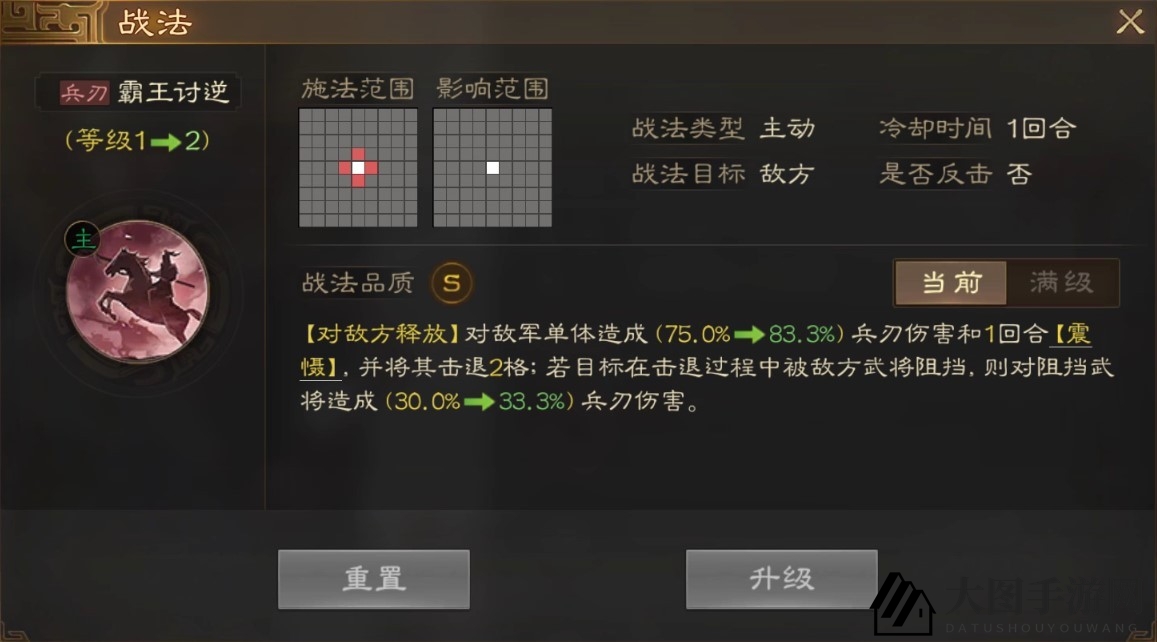Image resolution: width=1157 pixels, height=642 pixels.
Task: Click the green 主 badge on portrait
Action: [83, 239]
